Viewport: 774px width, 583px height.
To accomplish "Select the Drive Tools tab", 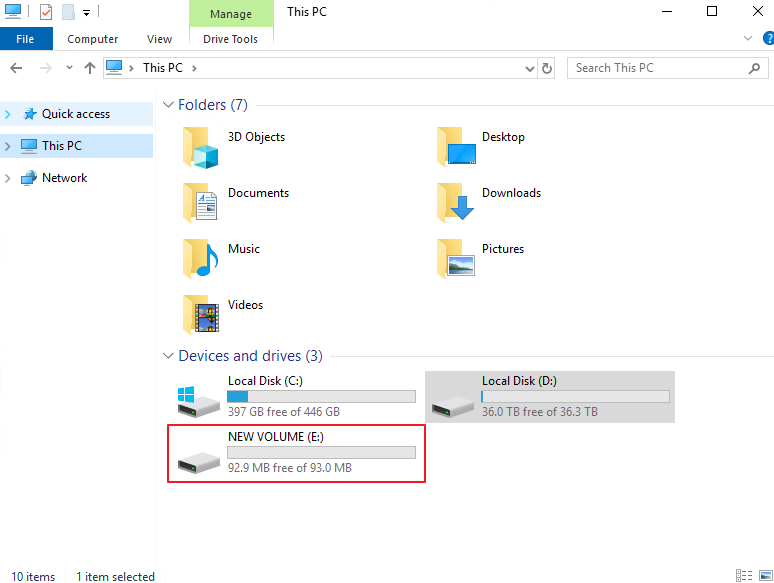I will [x=231, y=39].
